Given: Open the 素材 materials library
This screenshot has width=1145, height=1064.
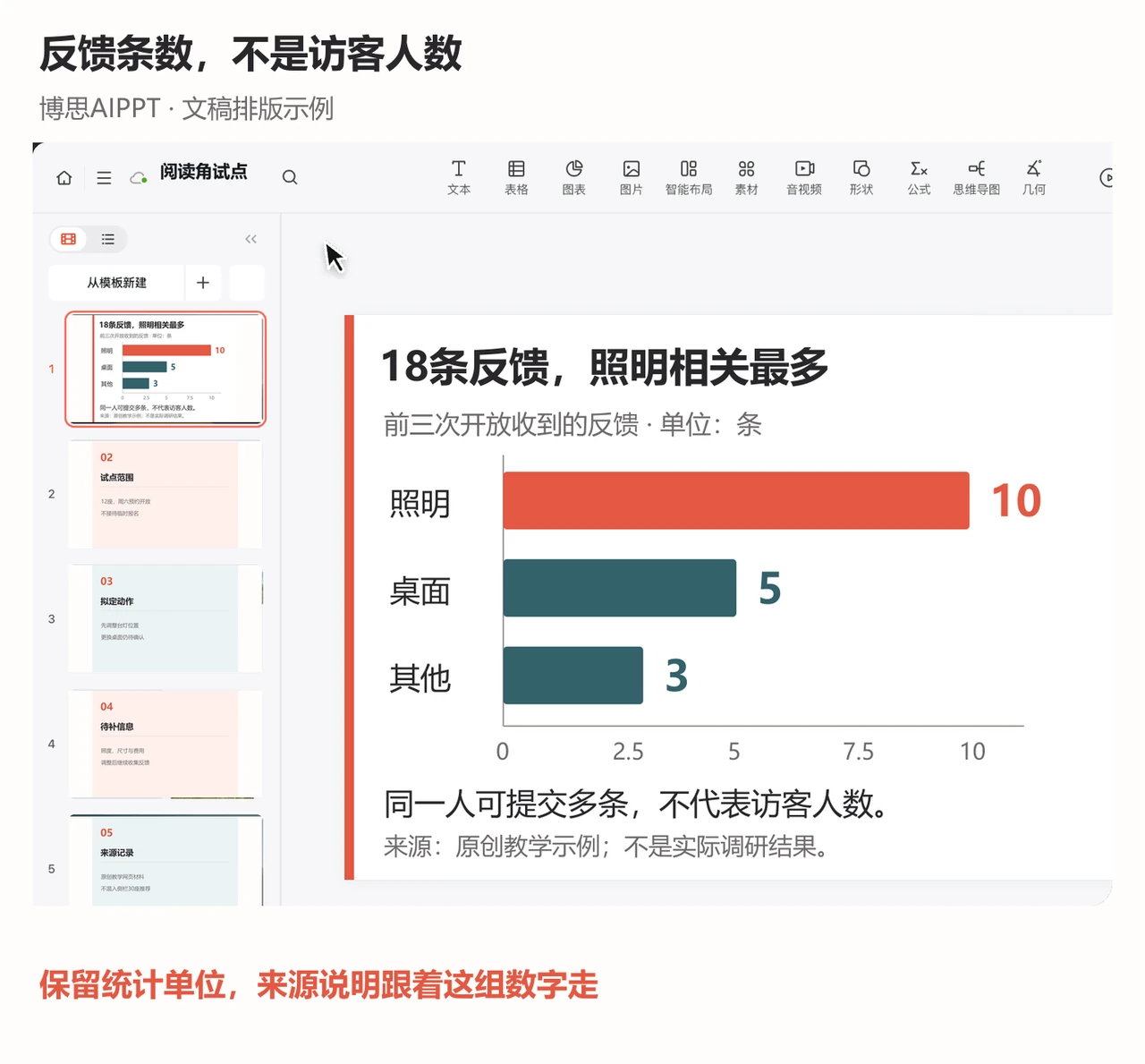Looking at the screenshot, I should pyautogui.click(x=746, y=177).
